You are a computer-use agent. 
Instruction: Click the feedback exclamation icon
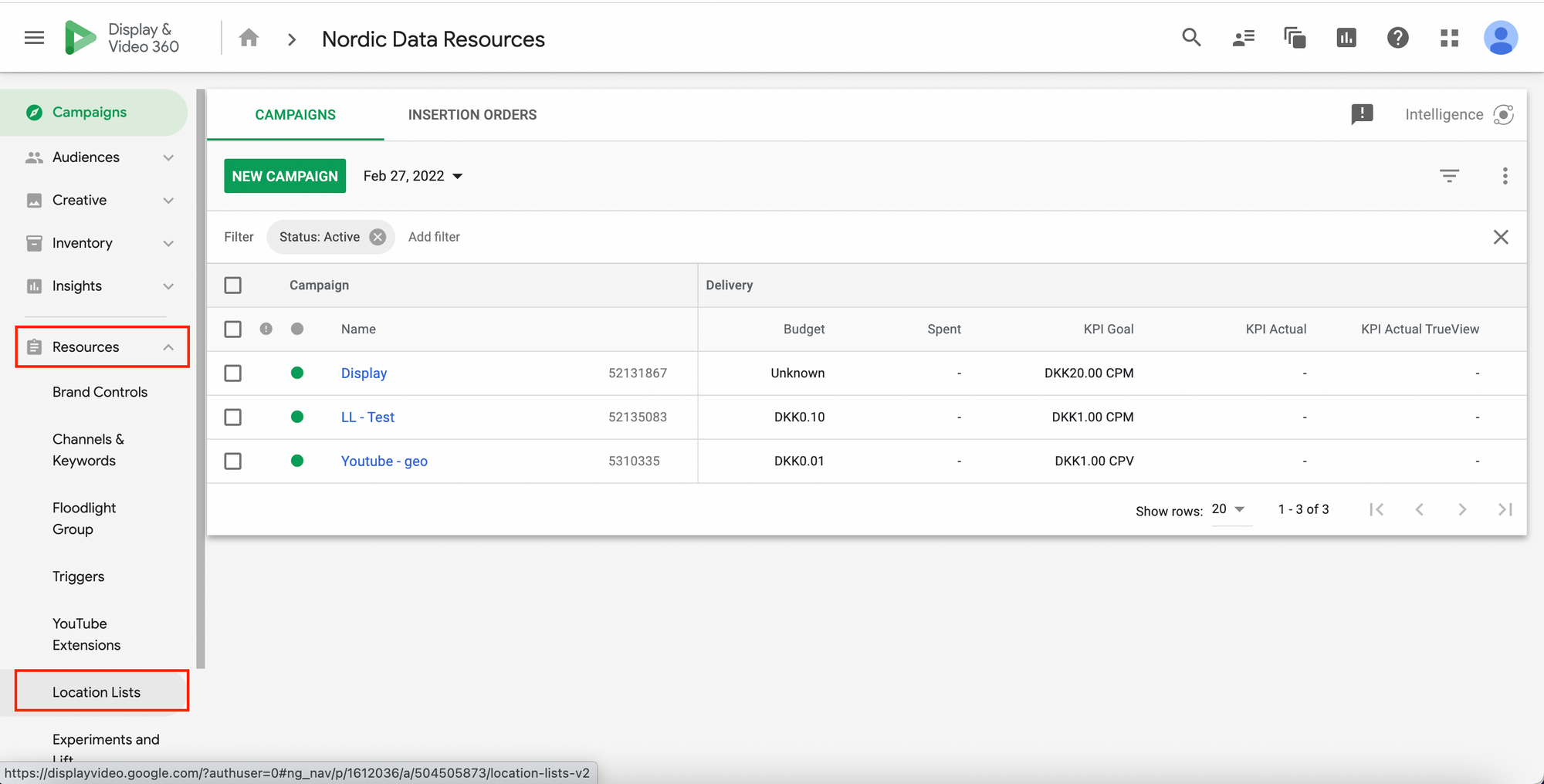click(x=1362, y=114)
